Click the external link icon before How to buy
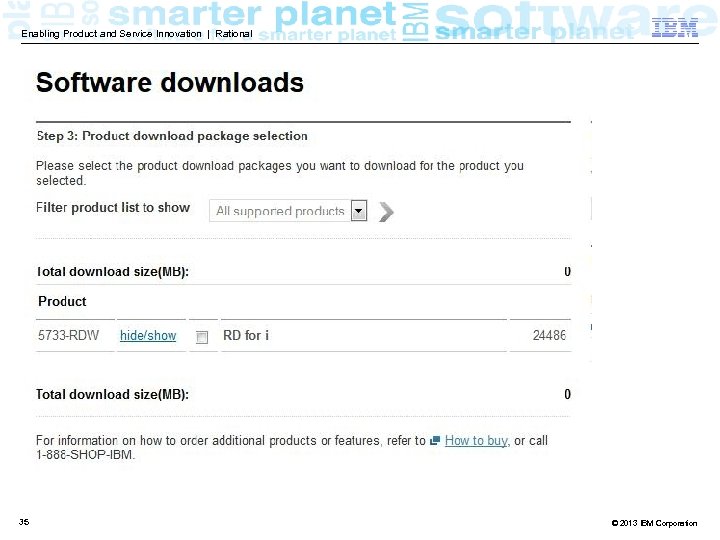The width and height of the screenshot is (720, 540). (435, 441)
